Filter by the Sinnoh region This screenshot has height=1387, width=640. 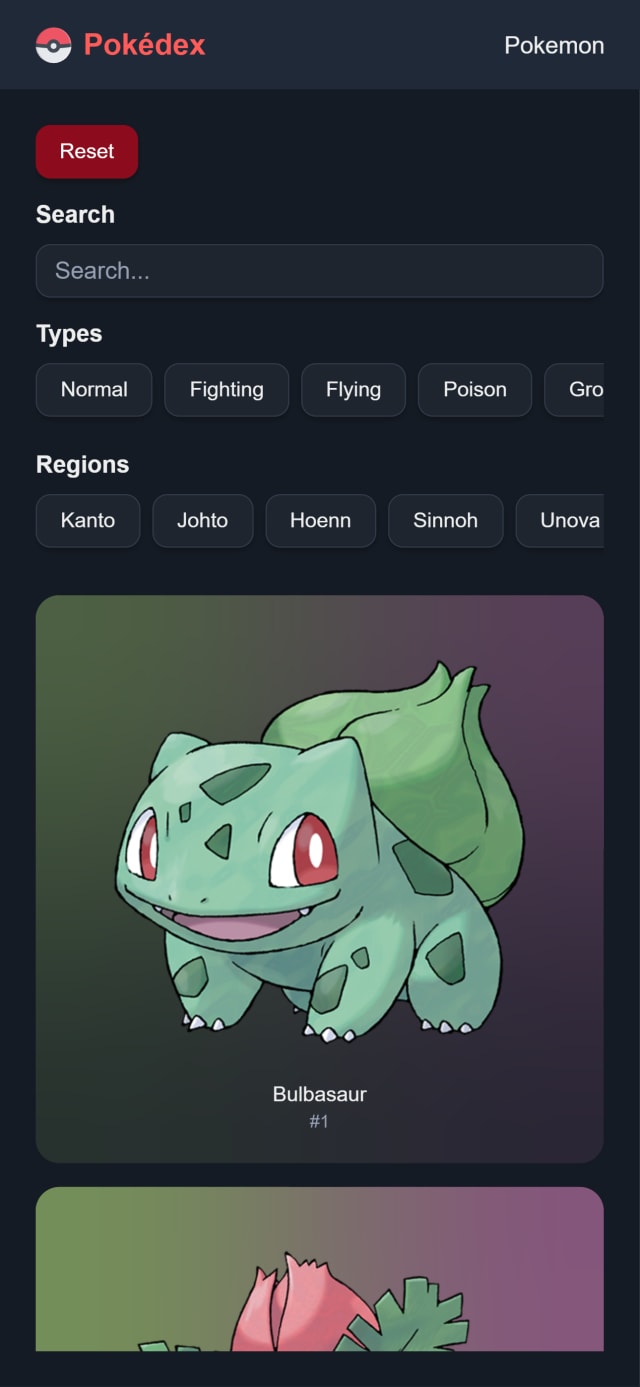pyautogui.click(x=446, y=520)
